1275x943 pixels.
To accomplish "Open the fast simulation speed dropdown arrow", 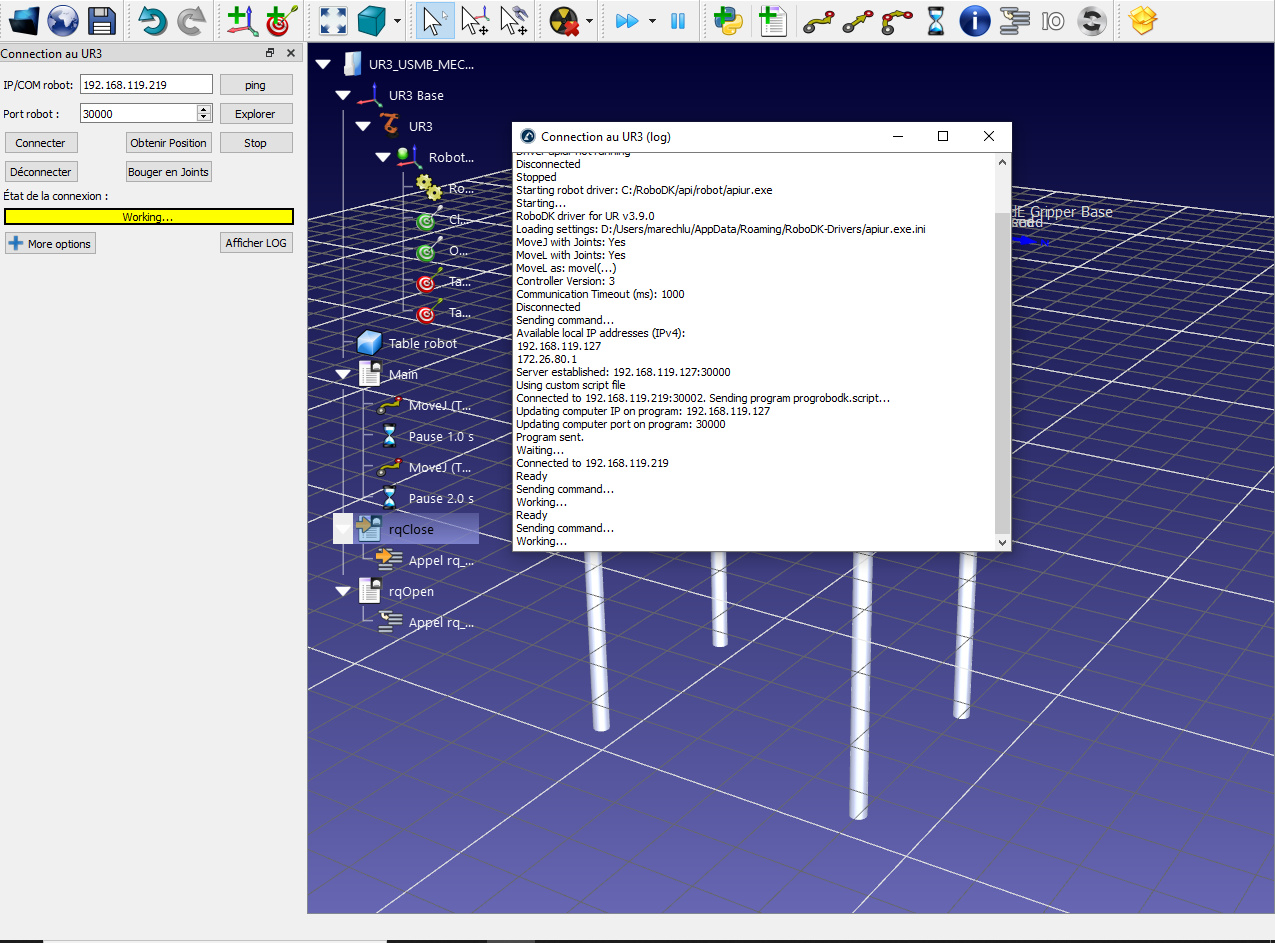I will (x=652, y=21).
